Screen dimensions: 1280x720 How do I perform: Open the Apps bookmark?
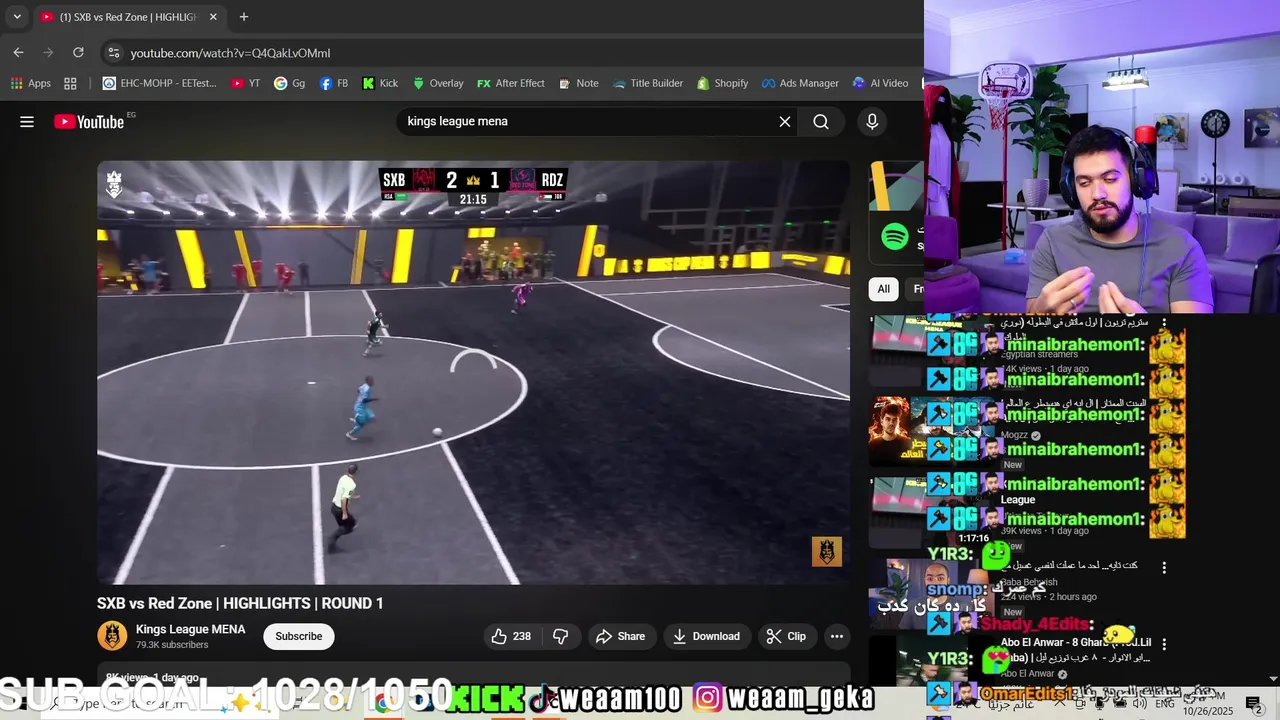coord(30,83)
